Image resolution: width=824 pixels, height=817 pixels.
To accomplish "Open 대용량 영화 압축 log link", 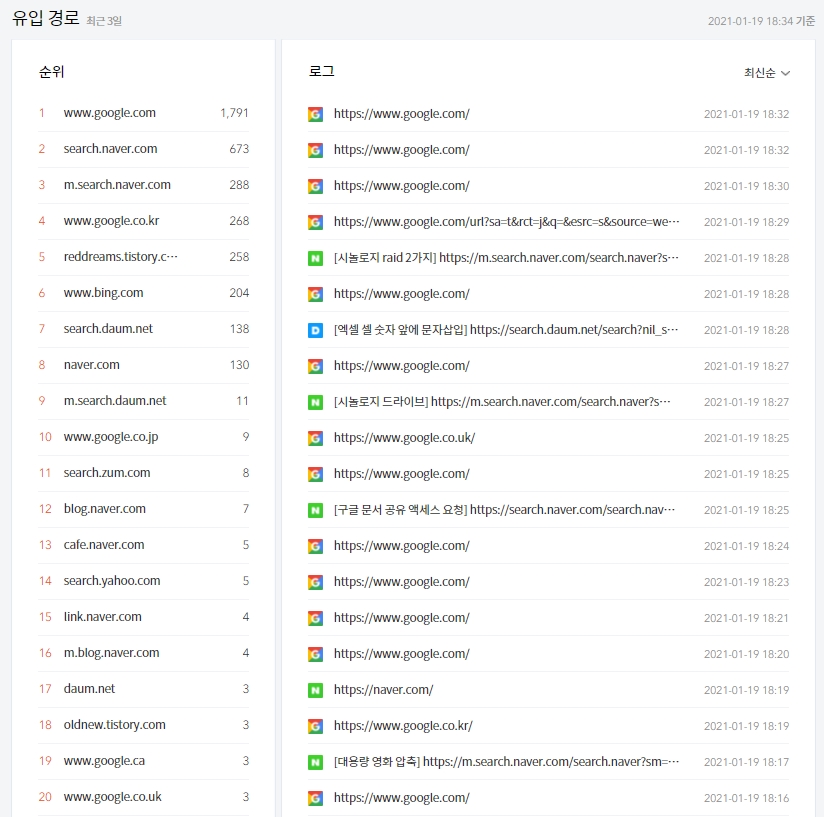I will 507,762.
